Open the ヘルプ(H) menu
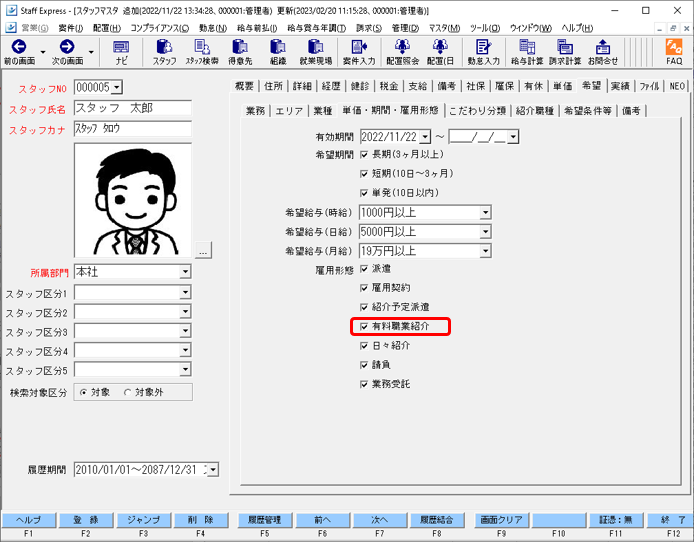 pyautogui.click(x=577, y=28)
